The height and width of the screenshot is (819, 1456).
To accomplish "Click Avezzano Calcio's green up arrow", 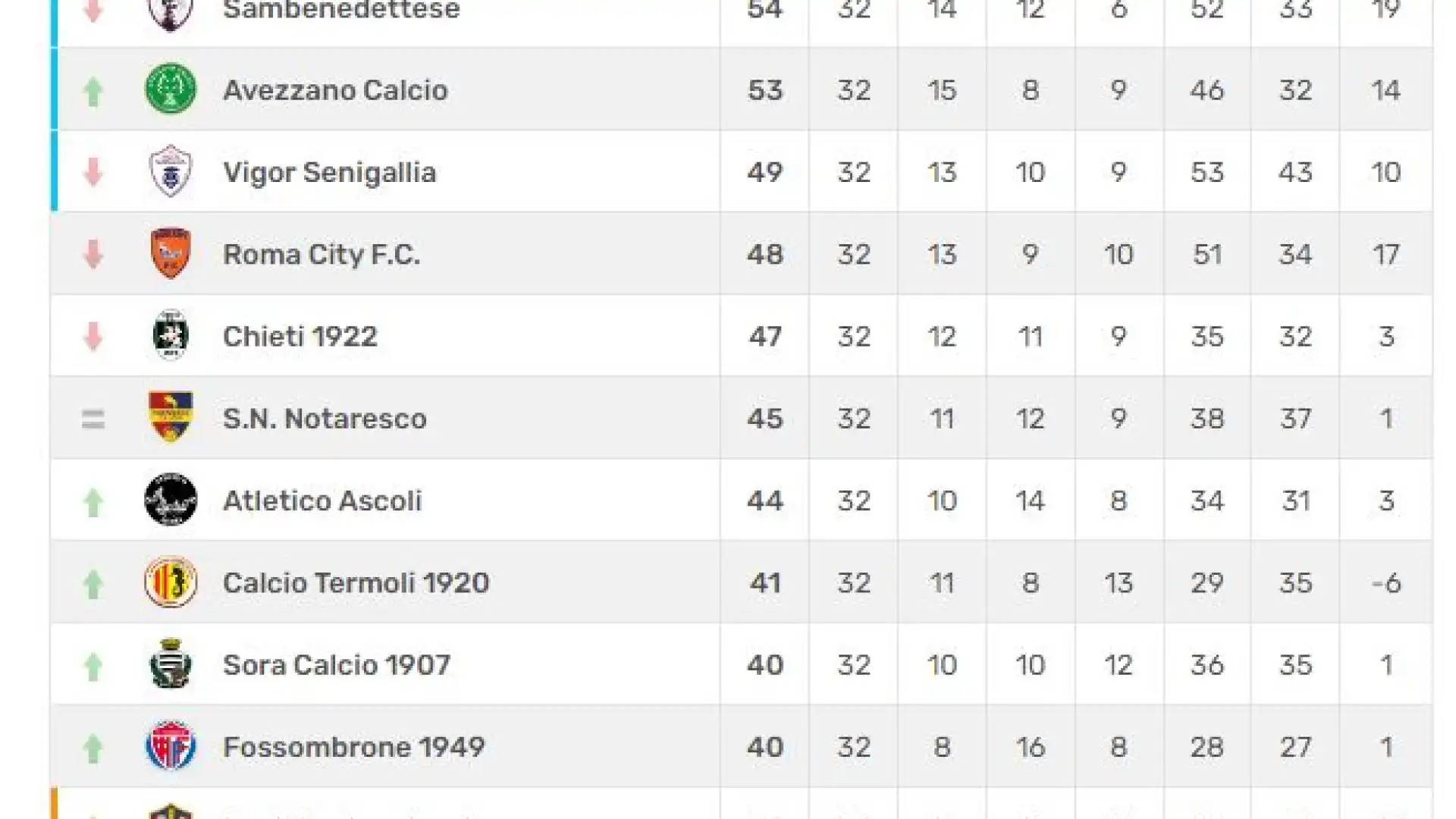I will coord(93,91).
